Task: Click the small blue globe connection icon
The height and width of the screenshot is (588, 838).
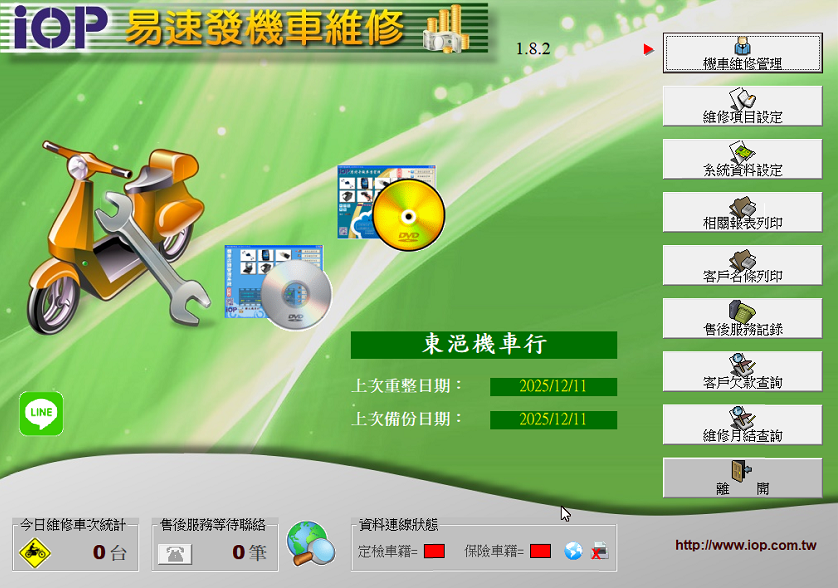Action: coord(573,551)
